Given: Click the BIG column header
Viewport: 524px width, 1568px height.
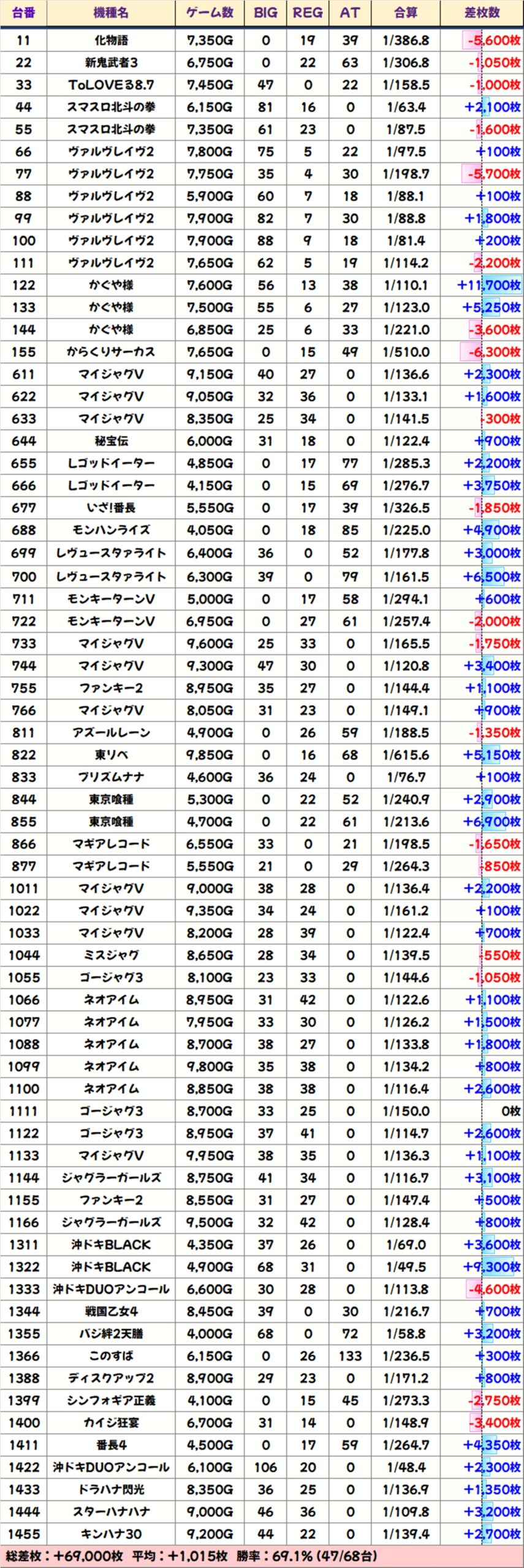Looking at the screenshot, I should (x=265, y=13).
